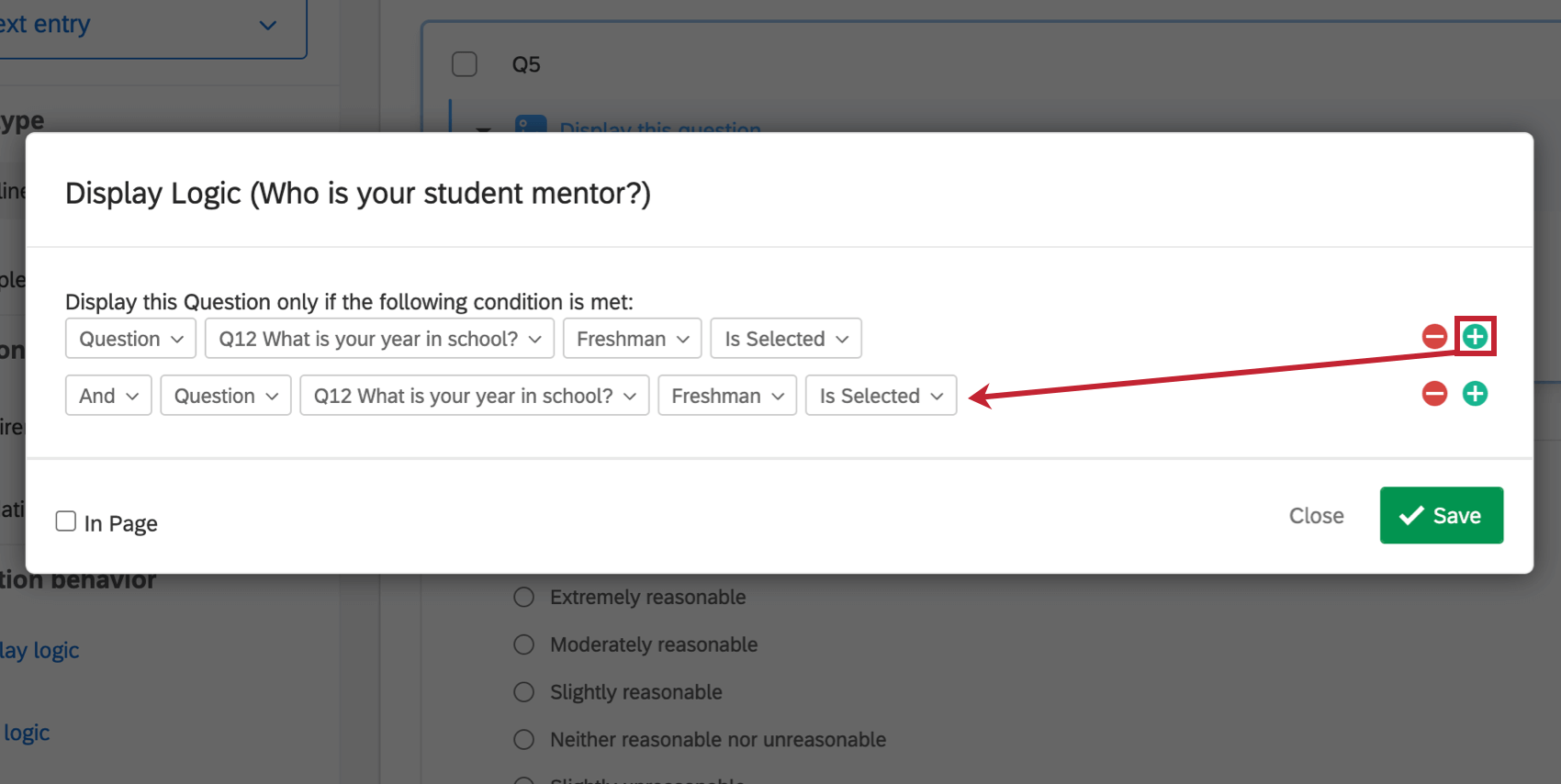The width and height of the screenshot is (1561, 784).
Task: Pick the Slightly reasonable radio option
Action: point(524,692)
